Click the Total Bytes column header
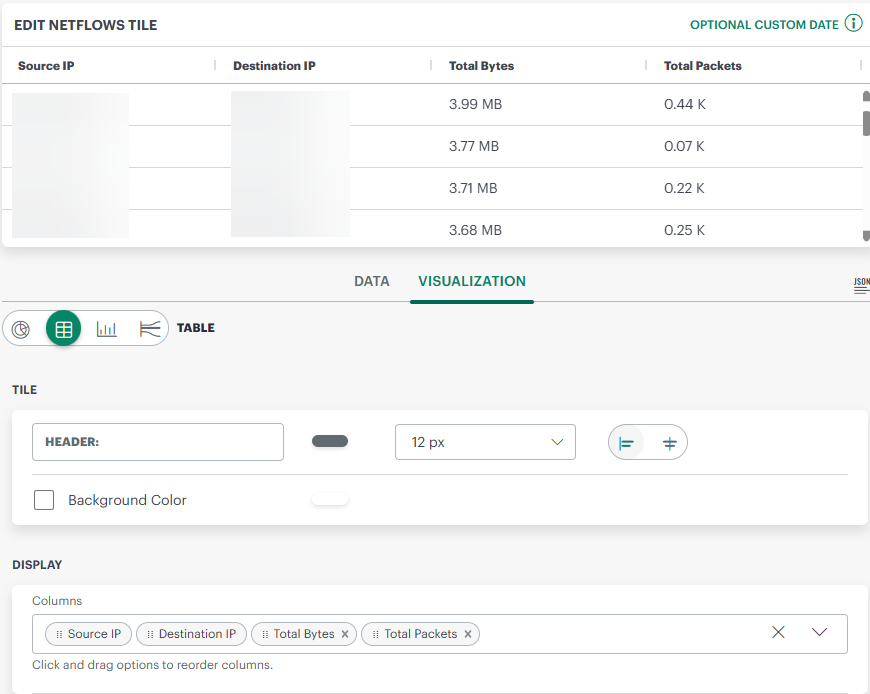870x694 pixels. tap(481, 66)
